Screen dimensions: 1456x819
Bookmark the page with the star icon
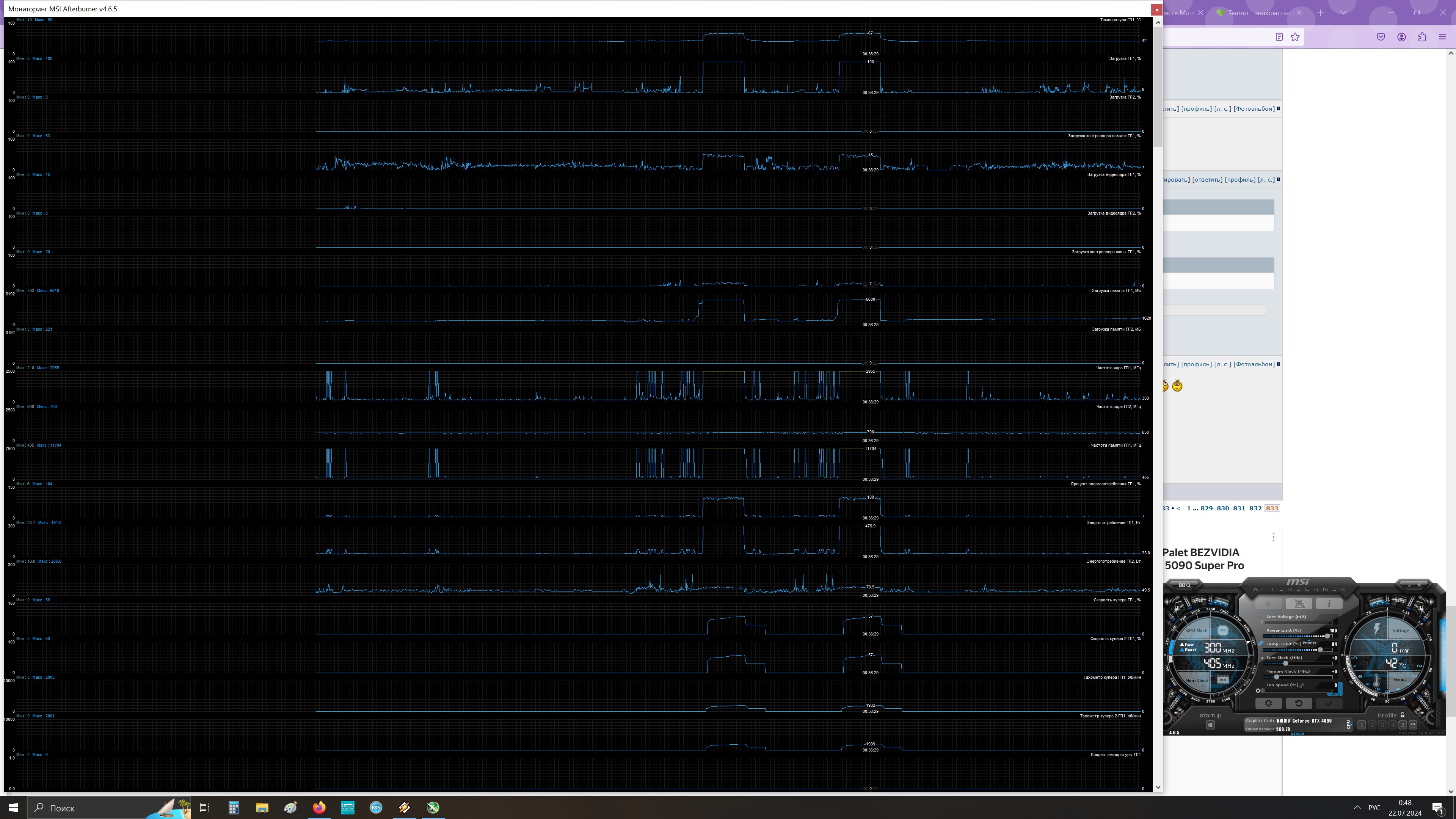click(1295, 37)
